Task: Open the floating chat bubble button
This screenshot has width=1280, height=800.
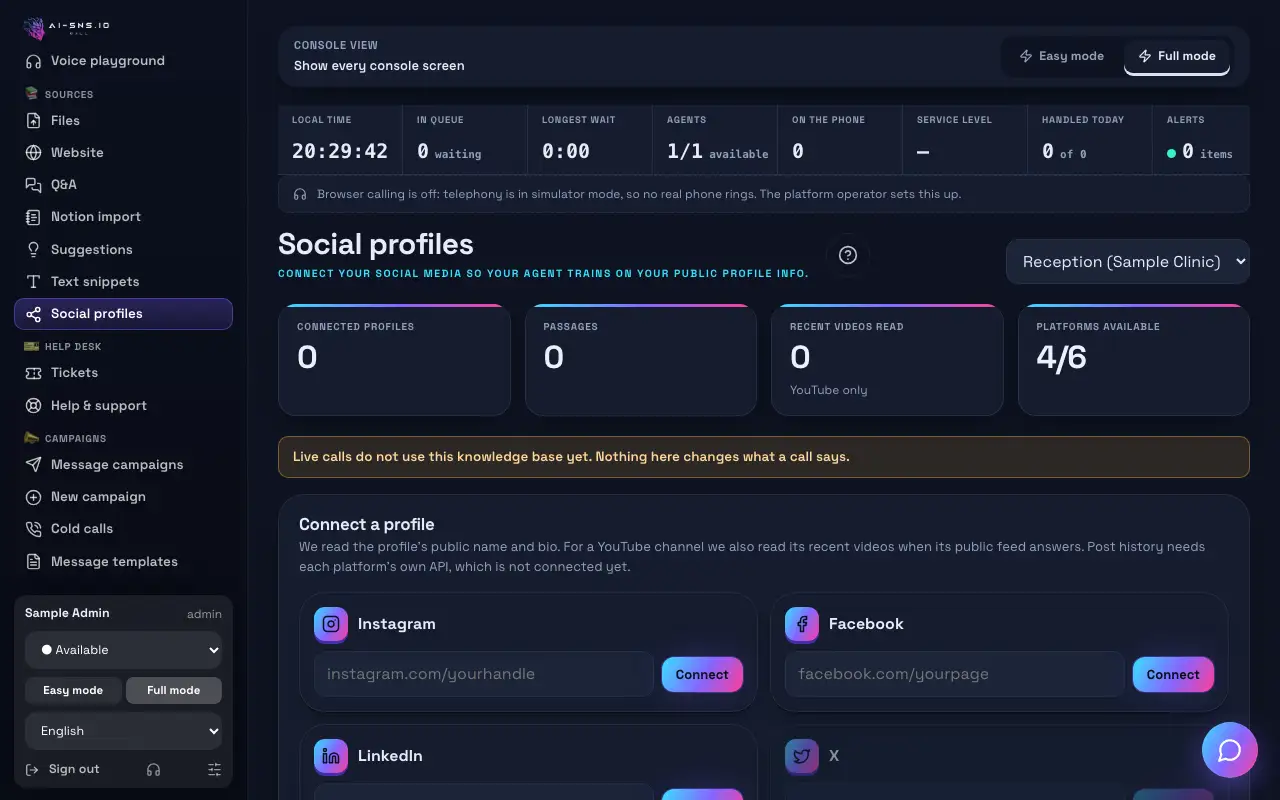Action: pos(1230,750)
